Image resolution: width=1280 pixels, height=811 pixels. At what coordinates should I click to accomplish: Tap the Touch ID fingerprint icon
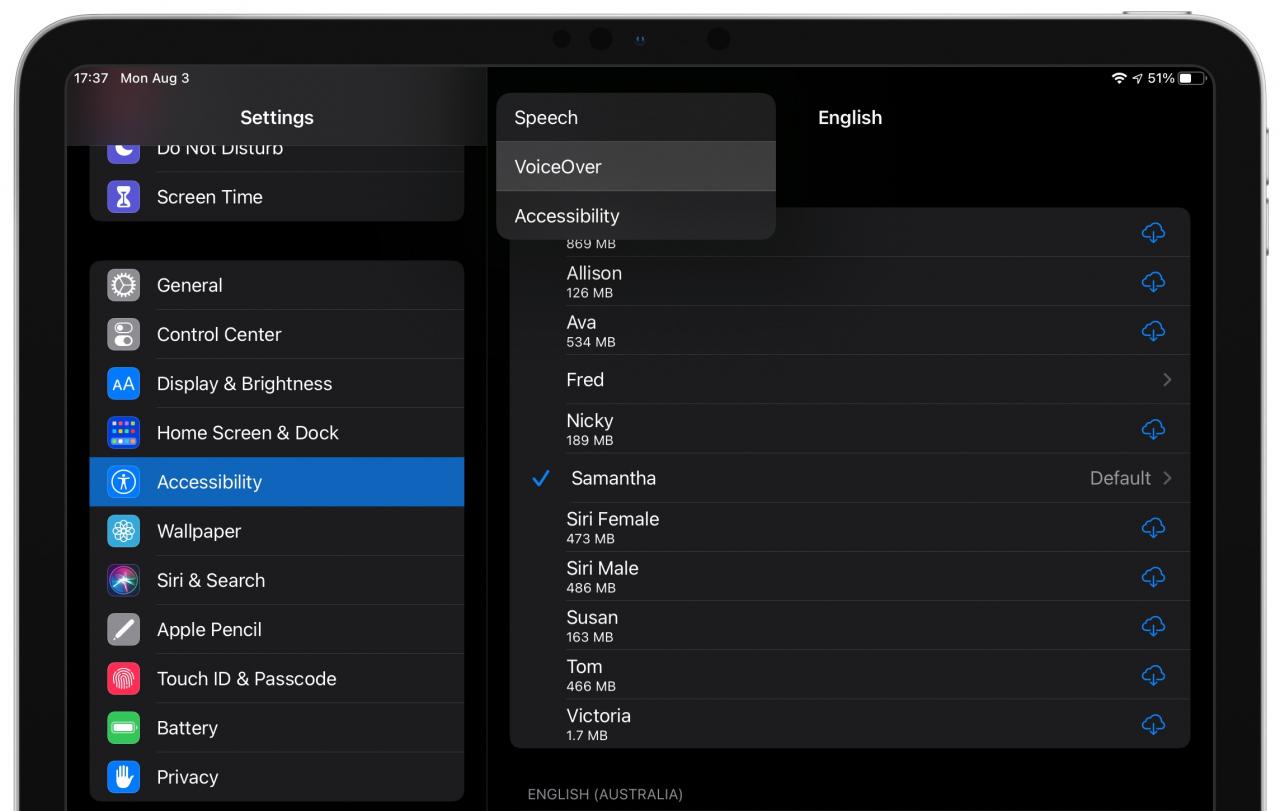pos(123,678)
